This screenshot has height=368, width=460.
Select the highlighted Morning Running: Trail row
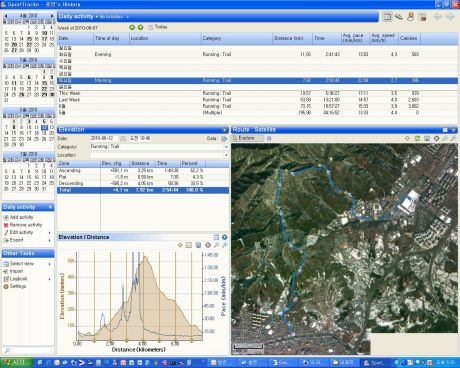257,80
